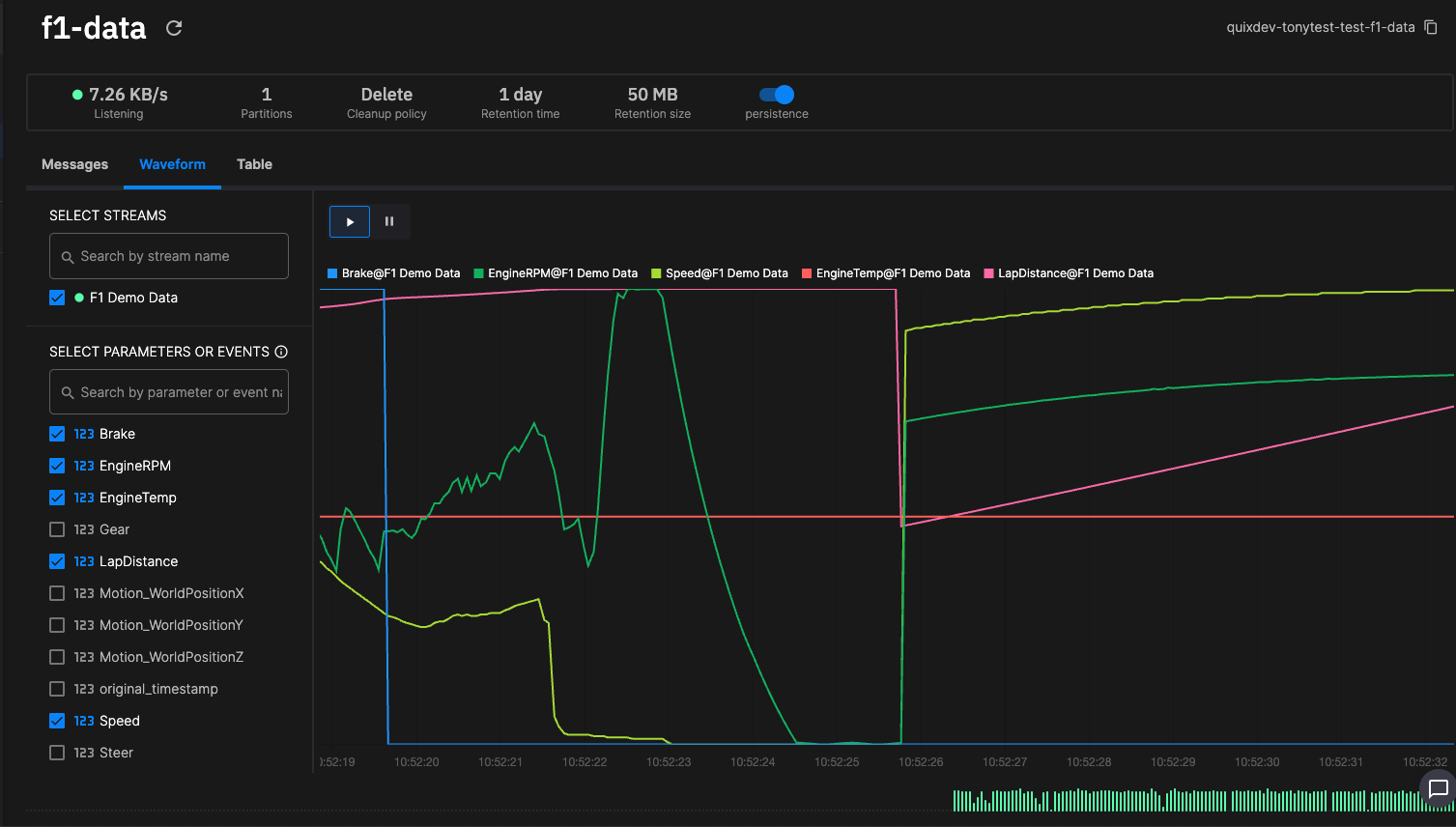Click the Brake legend color swatch
1456x827 pixels.
[x=332, y=273]
